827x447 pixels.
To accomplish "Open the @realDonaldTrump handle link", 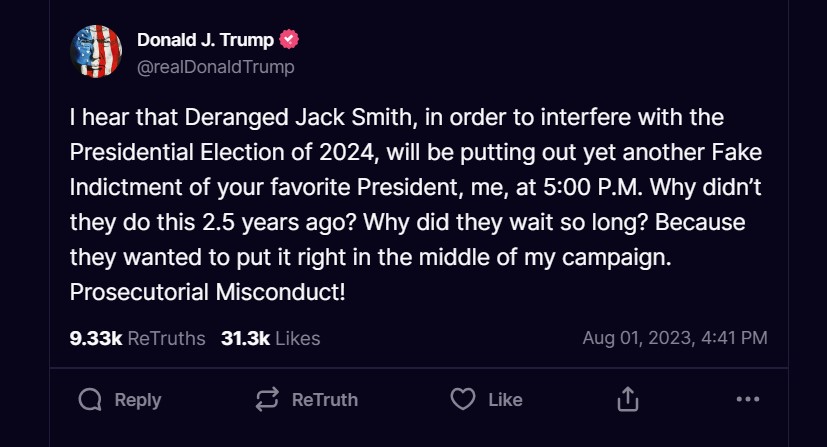I will click(215, 67).
